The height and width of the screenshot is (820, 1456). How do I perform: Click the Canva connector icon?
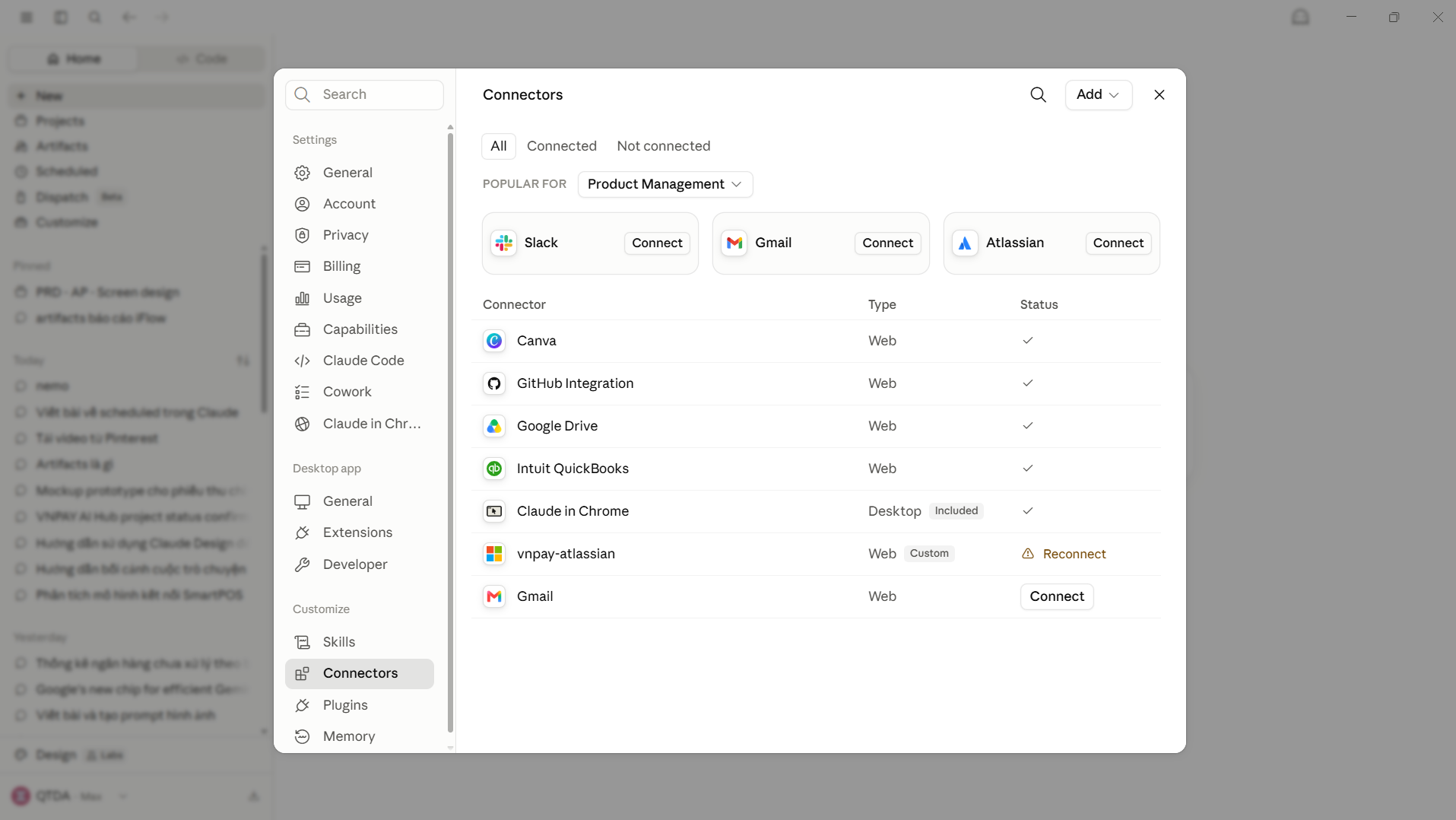(494, 341)
